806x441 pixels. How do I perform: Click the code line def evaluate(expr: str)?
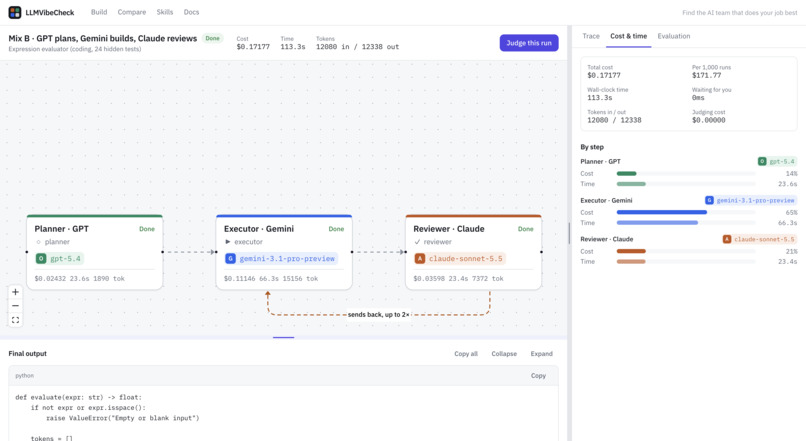click(x=79, y=397)
